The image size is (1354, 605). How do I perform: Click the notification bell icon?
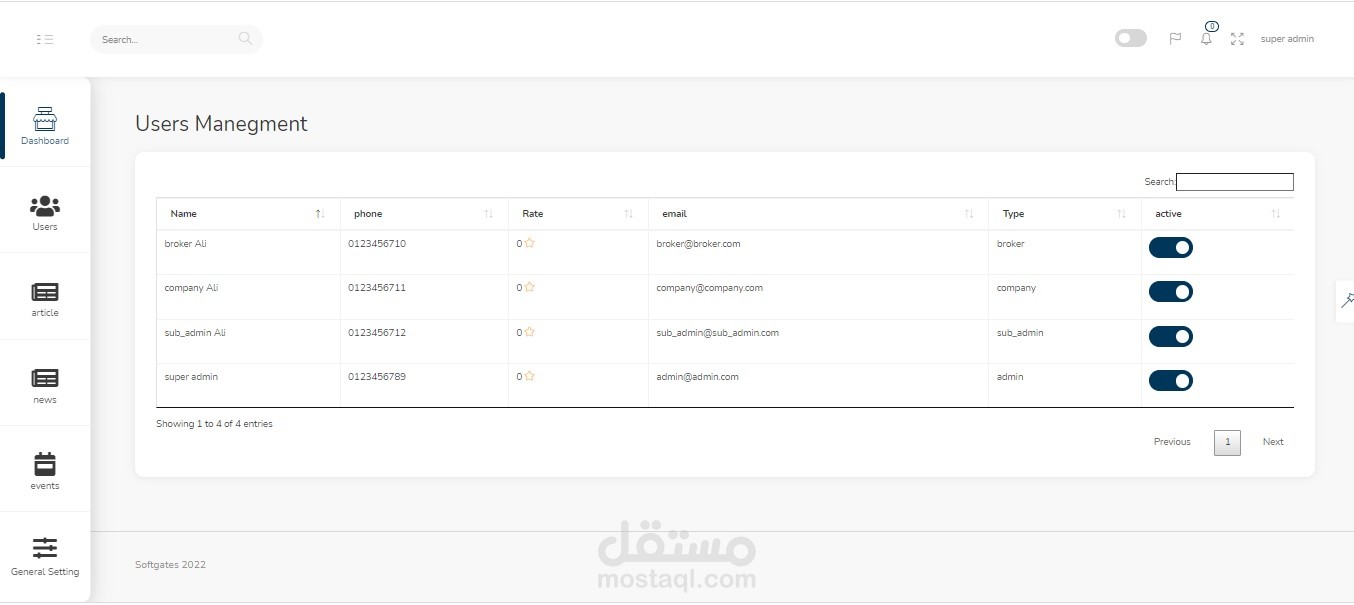point(1206,38)
